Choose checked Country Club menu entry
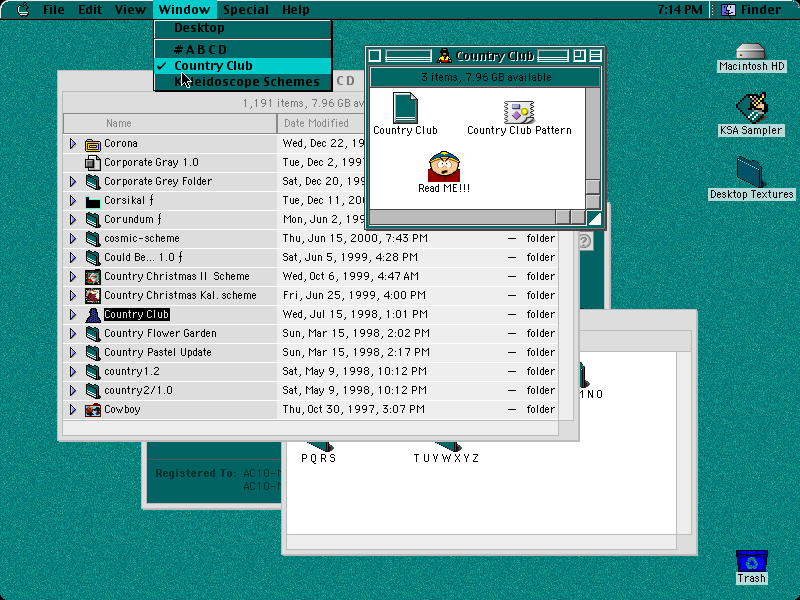The width and height of the screenshot is (800, 600). point(243,66)
